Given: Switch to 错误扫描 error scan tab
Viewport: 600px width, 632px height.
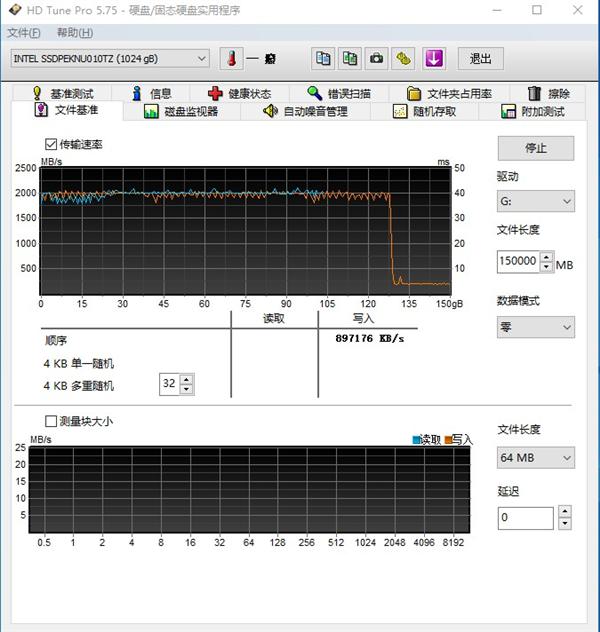Looking at the screenshot, I should coord(339,94).
